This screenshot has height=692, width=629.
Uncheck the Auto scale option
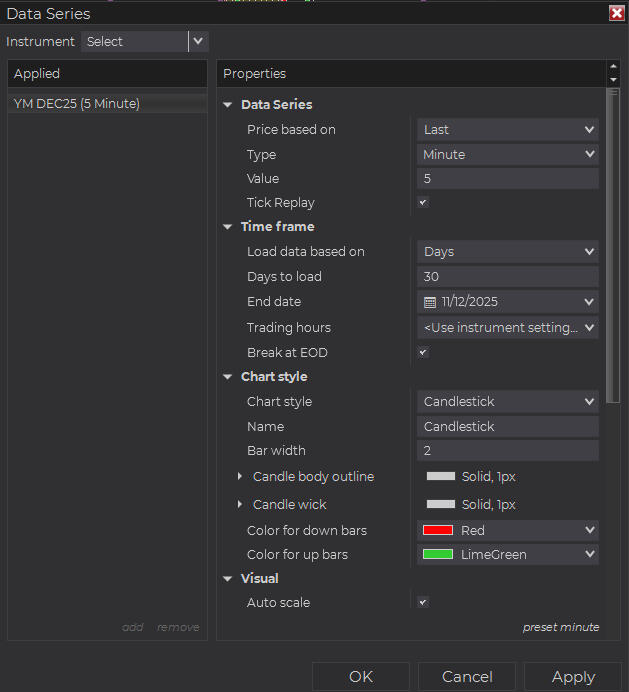423,603
